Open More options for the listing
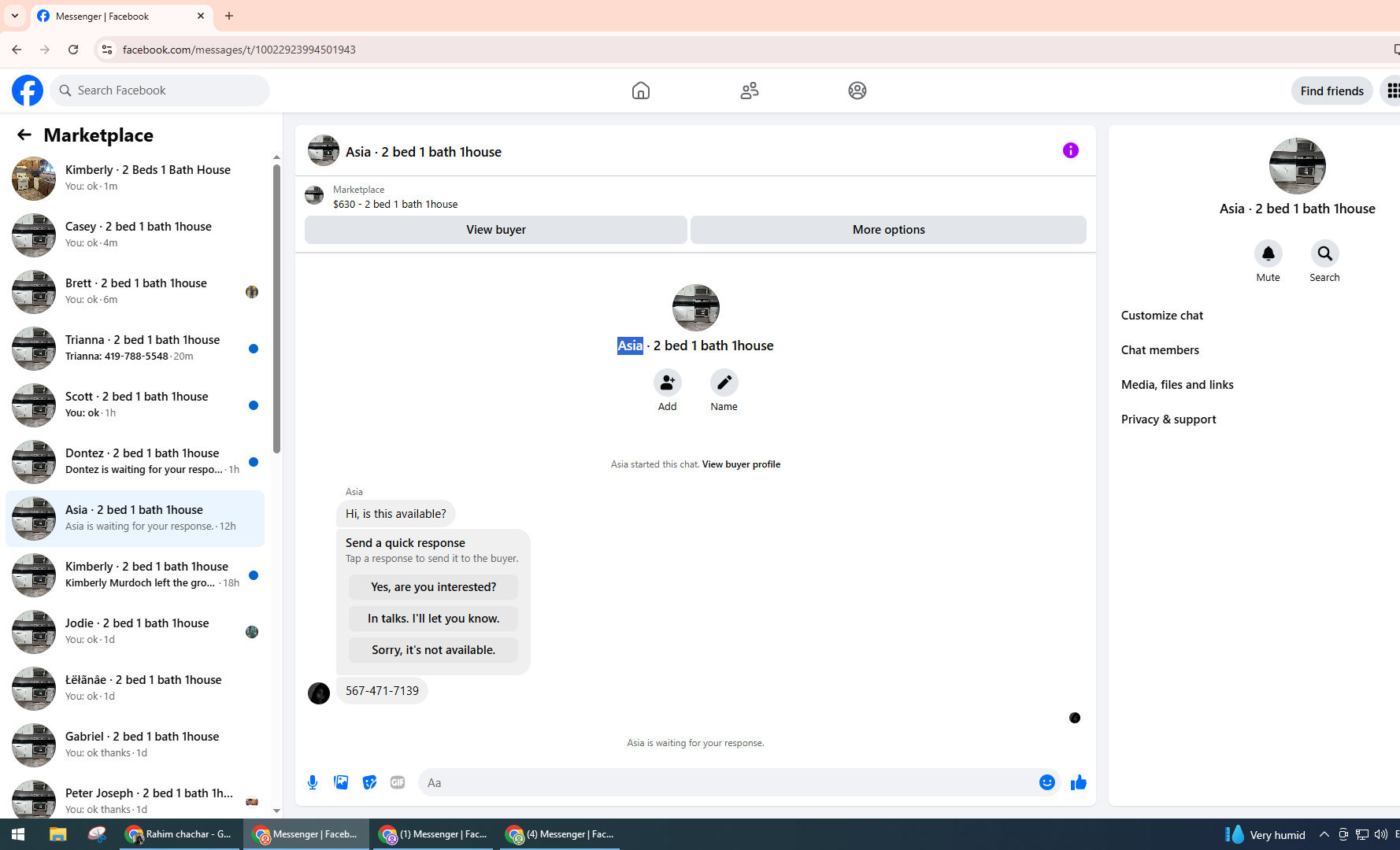Viewport: 1400px width, 850px height. pos(888,230)
